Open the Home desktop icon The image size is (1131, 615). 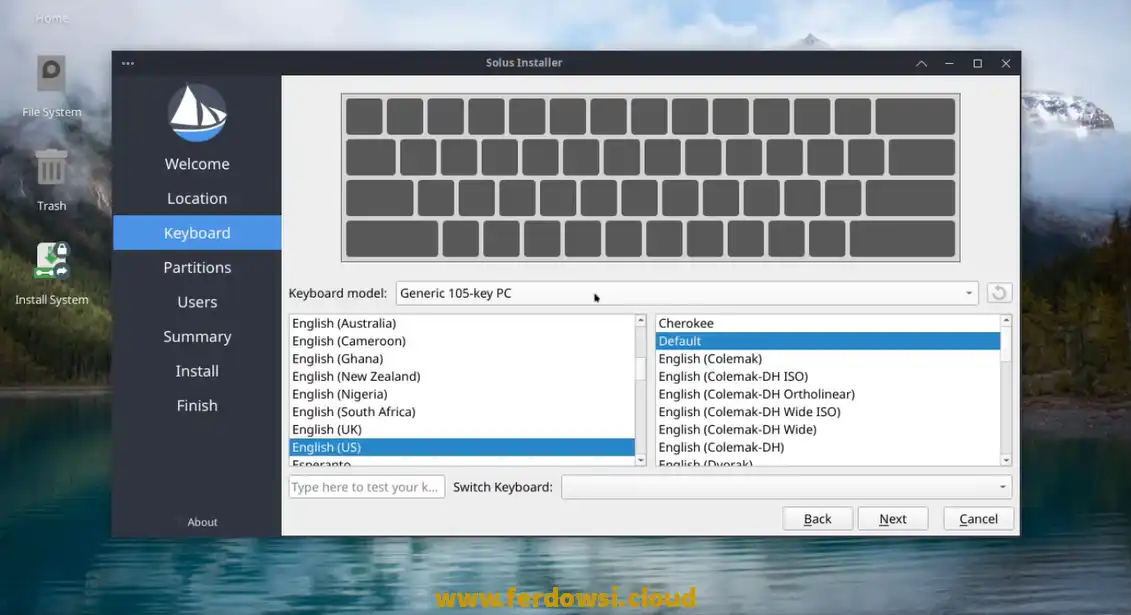pyautogui.click(x=51, y=17)
